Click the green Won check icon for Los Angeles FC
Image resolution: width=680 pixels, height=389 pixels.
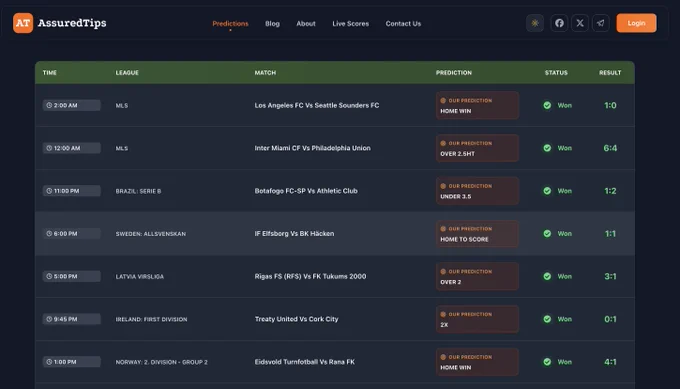[547, 105]
